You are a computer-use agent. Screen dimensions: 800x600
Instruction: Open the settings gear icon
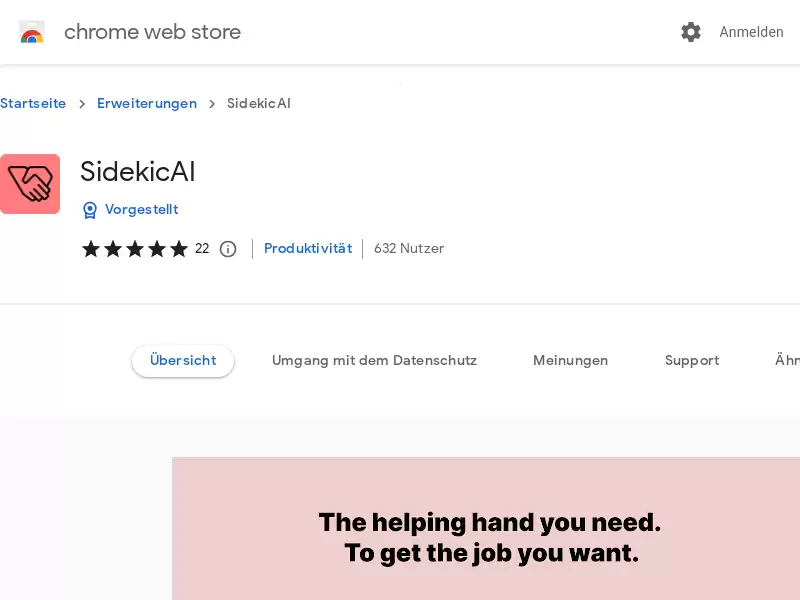691,32
